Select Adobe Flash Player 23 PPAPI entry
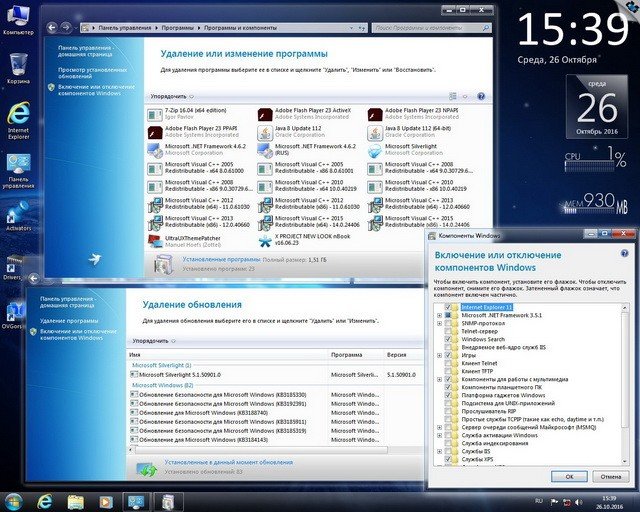 [x=193, y=132]
